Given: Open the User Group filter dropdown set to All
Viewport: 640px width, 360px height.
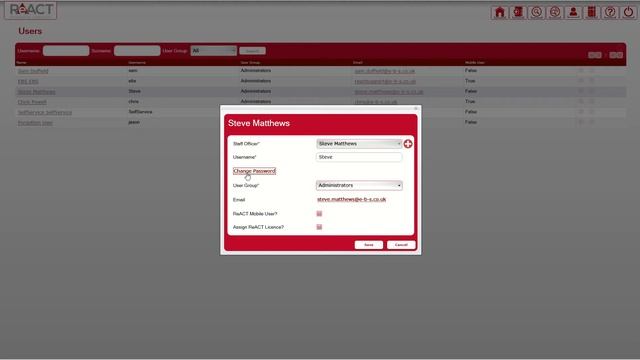Looking at the screenshot, I should 213,51.
